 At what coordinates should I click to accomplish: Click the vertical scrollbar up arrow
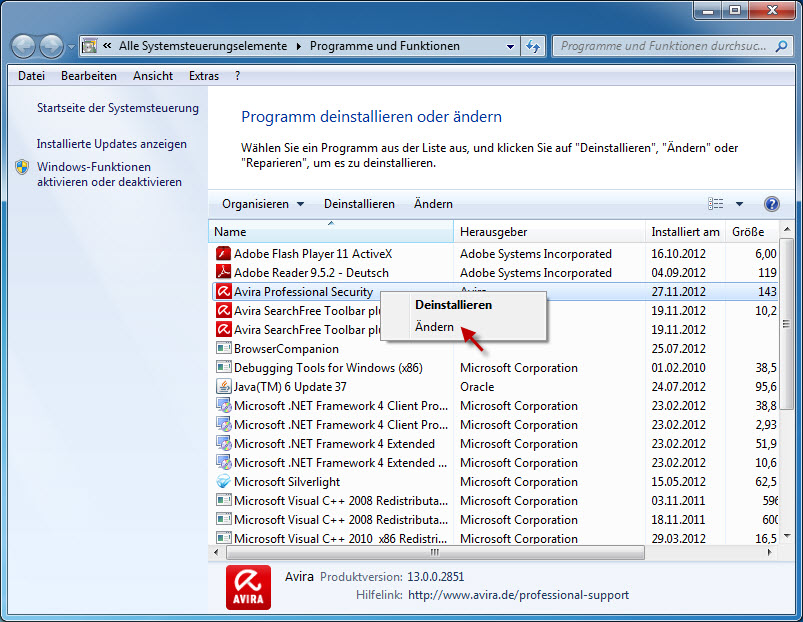[787, 229]
